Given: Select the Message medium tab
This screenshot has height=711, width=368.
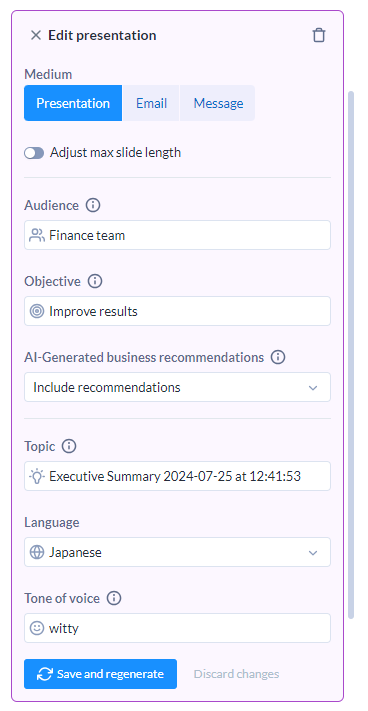Looking at the screenshot, I should (218, 103).
